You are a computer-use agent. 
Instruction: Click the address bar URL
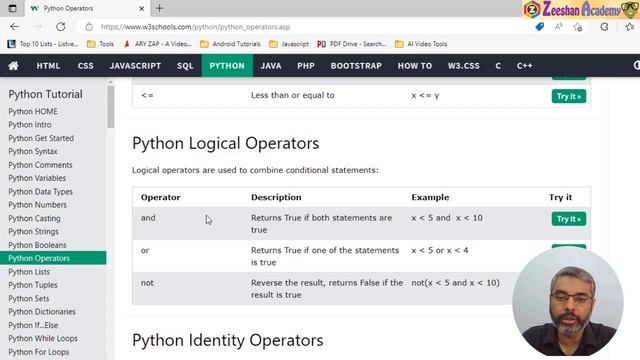coord(196,27)
